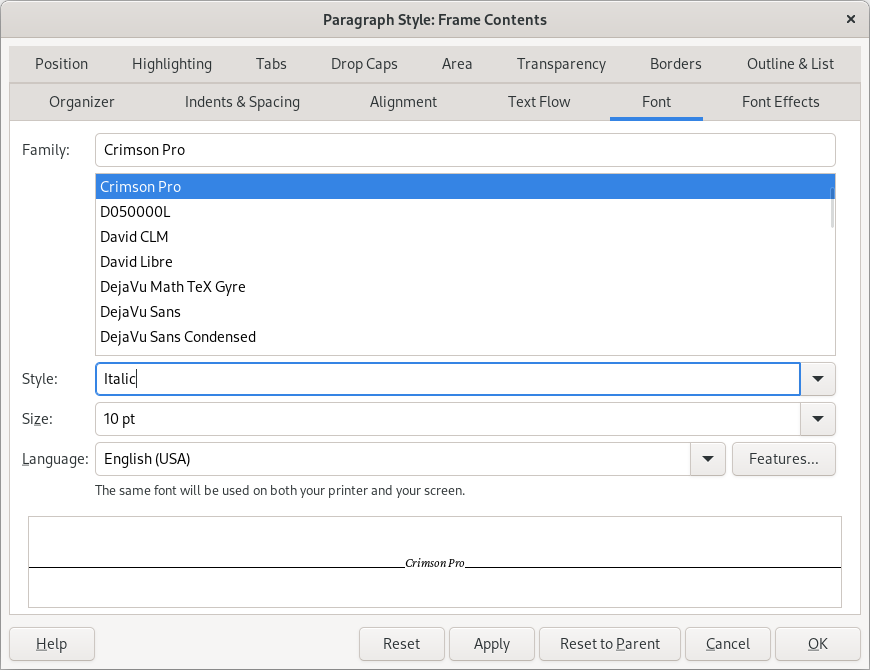Select the Drop Caps tab
Image resolution: width=870 pixels, height=670 pixels.
coord(364,64)
